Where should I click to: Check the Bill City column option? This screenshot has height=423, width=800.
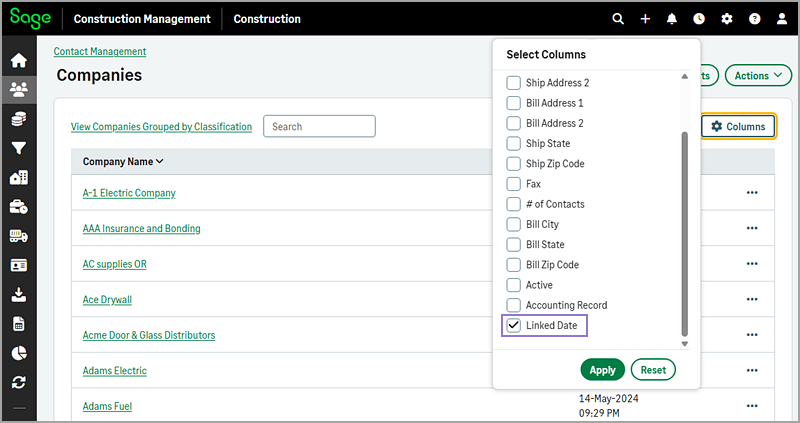(514, 224)
